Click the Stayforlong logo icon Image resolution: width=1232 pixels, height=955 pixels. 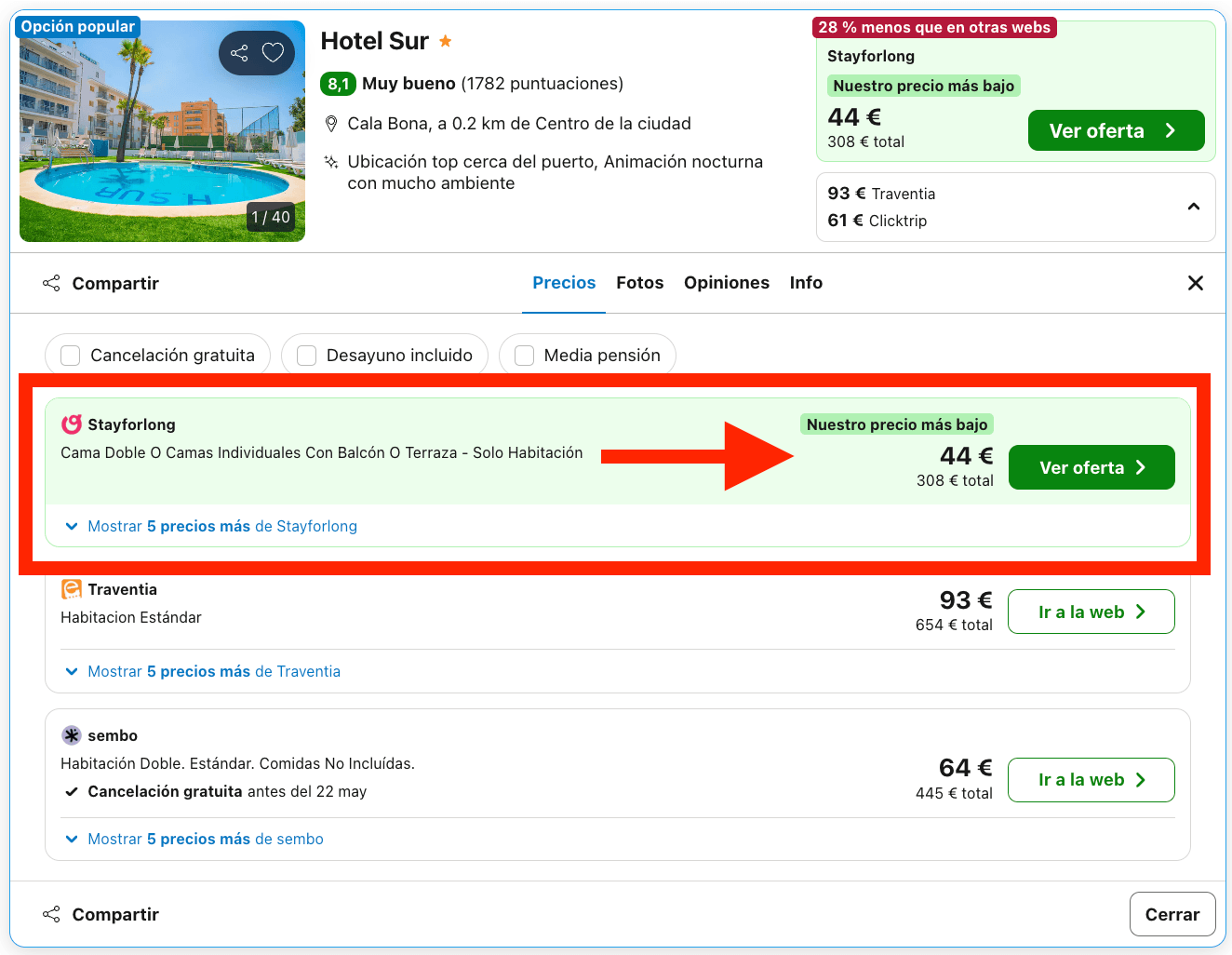tap(72, 424)
